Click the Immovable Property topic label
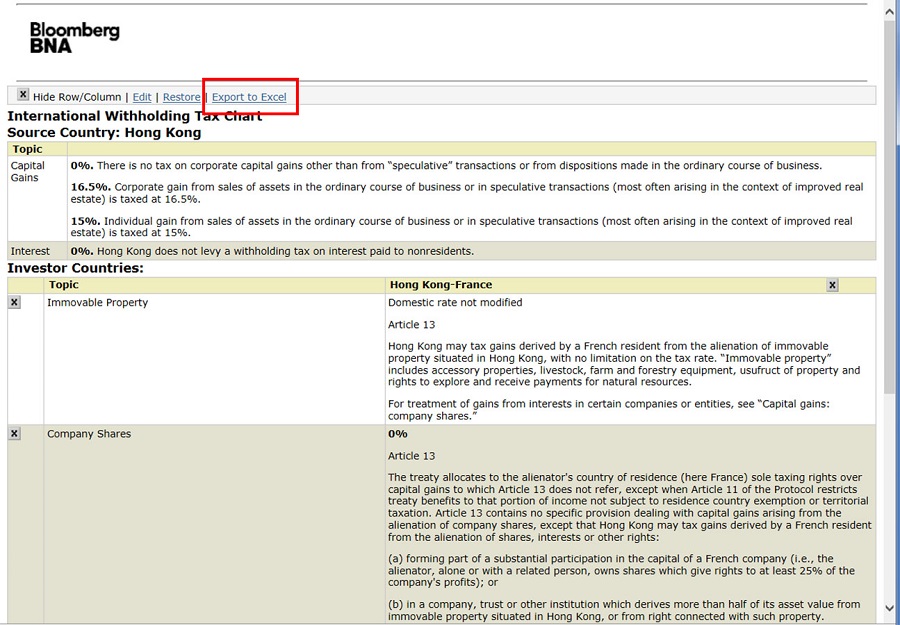This screenshot has width=900, height=625. point(97,303)
